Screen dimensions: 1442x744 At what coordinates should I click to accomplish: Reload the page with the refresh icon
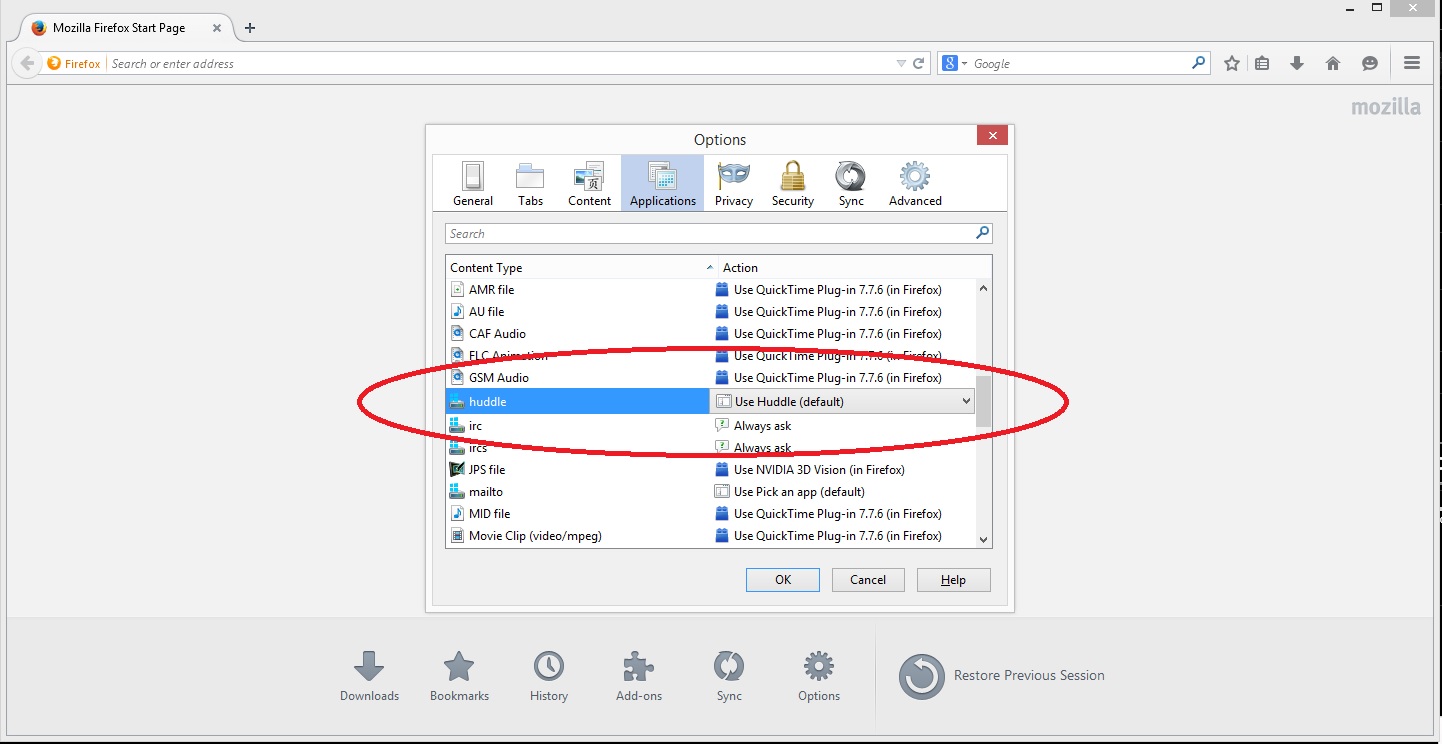pos(919,63)
